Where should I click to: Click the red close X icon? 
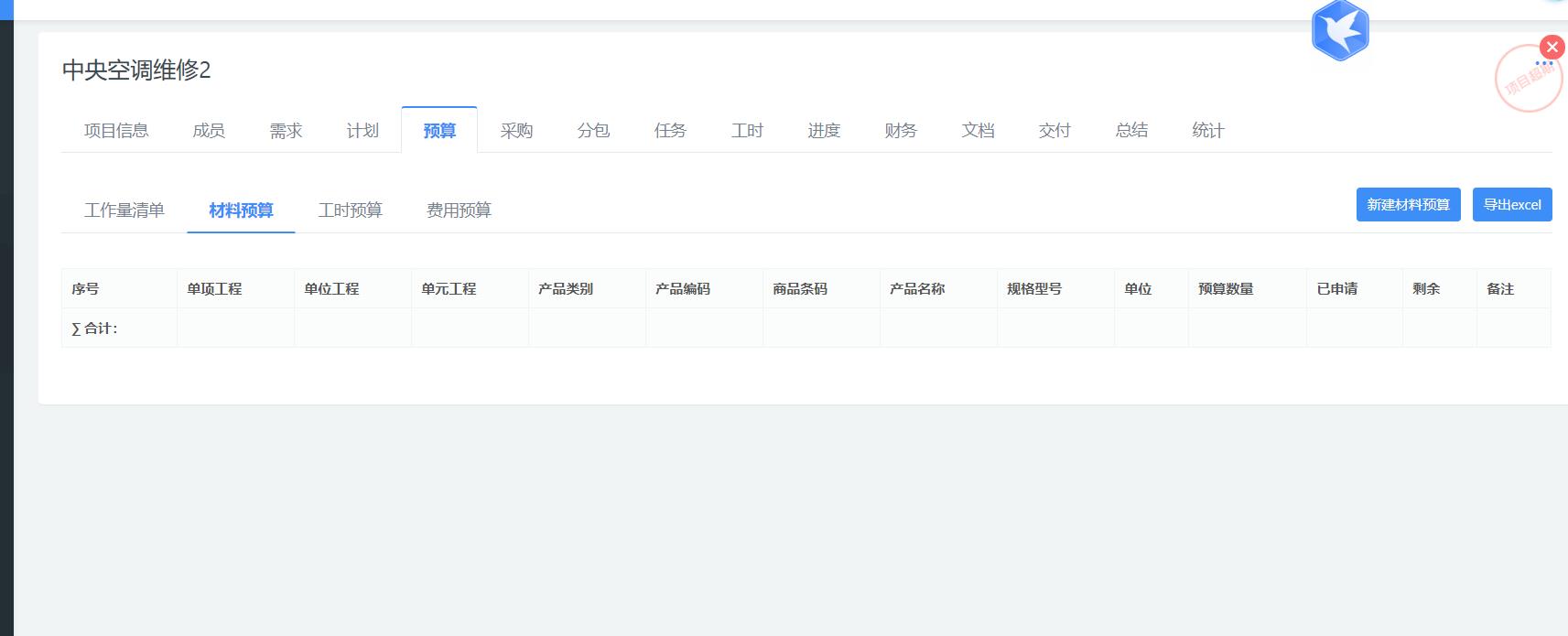[x=1552, y=47]
